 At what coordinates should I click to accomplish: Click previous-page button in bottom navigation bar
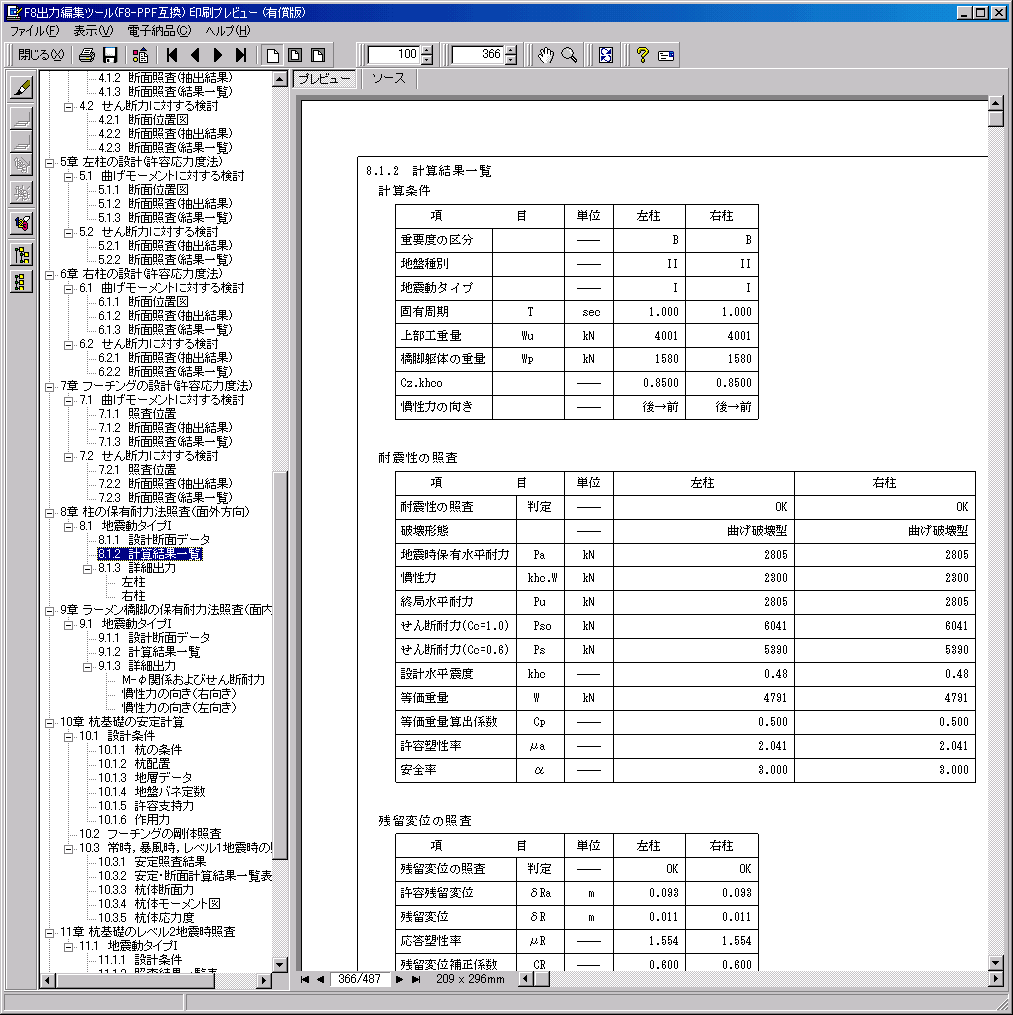click(x=320, y=979)
